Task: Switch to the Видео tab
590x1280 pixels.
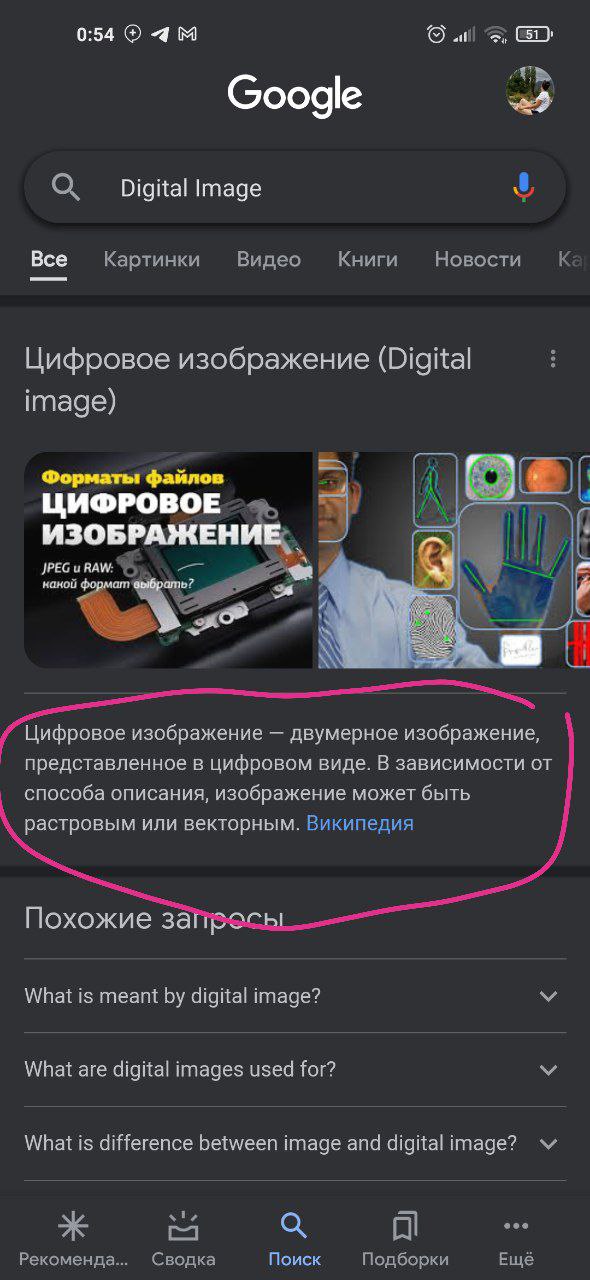Action: click(268, 259)
